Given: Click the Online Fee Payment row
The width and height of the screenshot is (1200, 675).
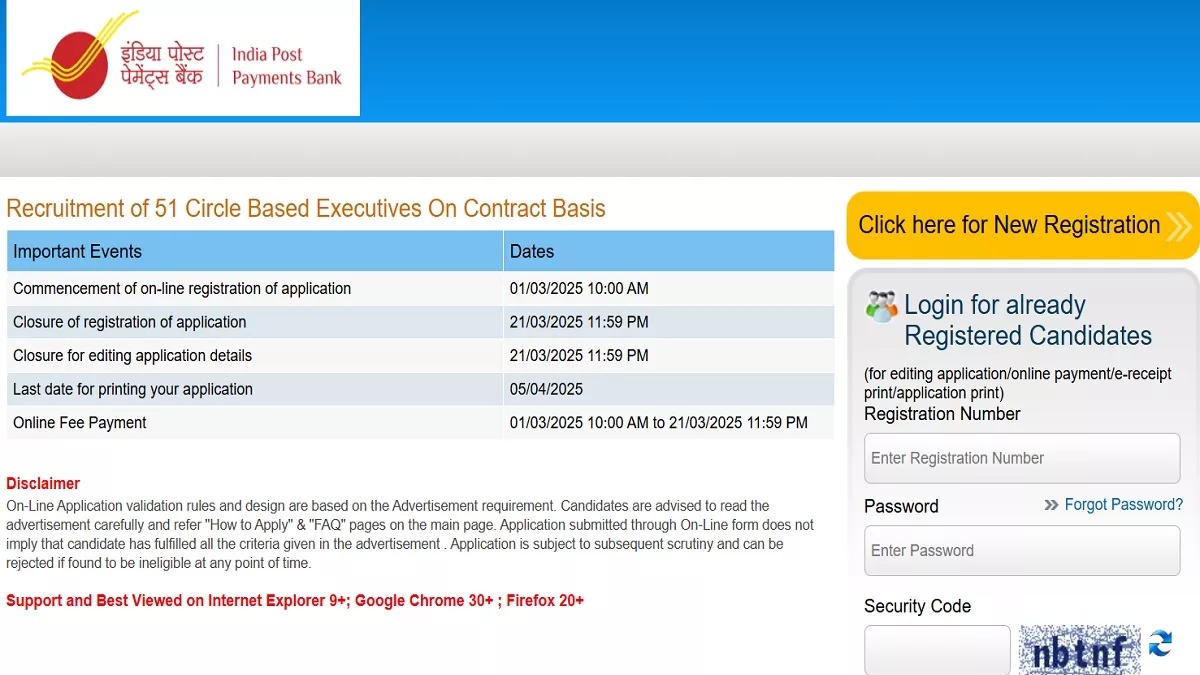Looking at the screenshot, I should tap(420, 423).
